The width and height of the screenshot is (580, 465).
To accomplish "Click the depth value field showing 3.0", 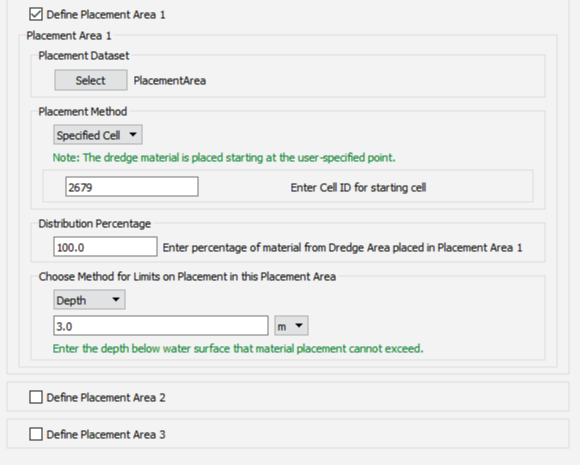I will pyautogui.click(x=161, y=326).
